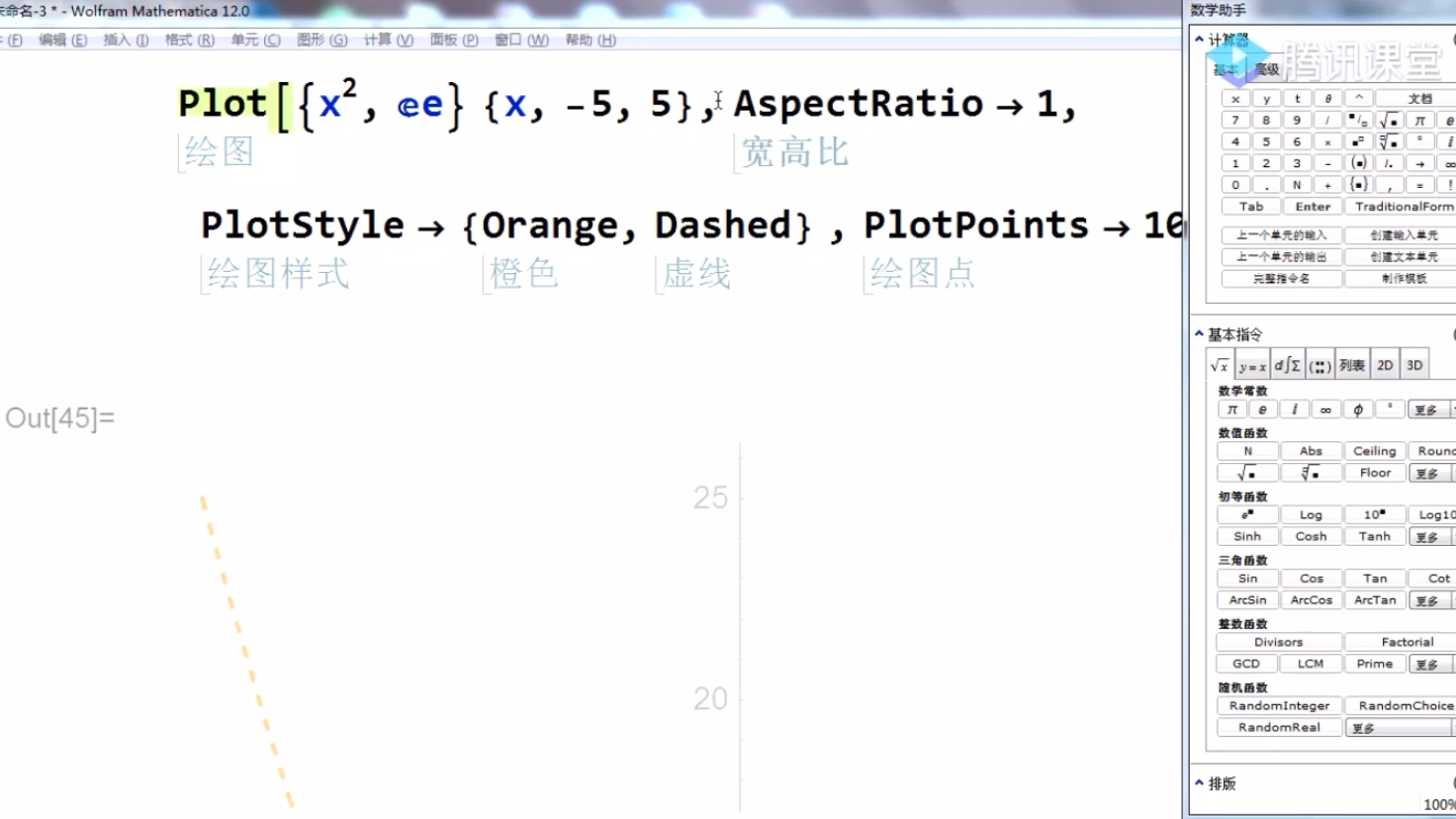
Task: Switch calculator to 高级 tab
Action: (1267, 69)
